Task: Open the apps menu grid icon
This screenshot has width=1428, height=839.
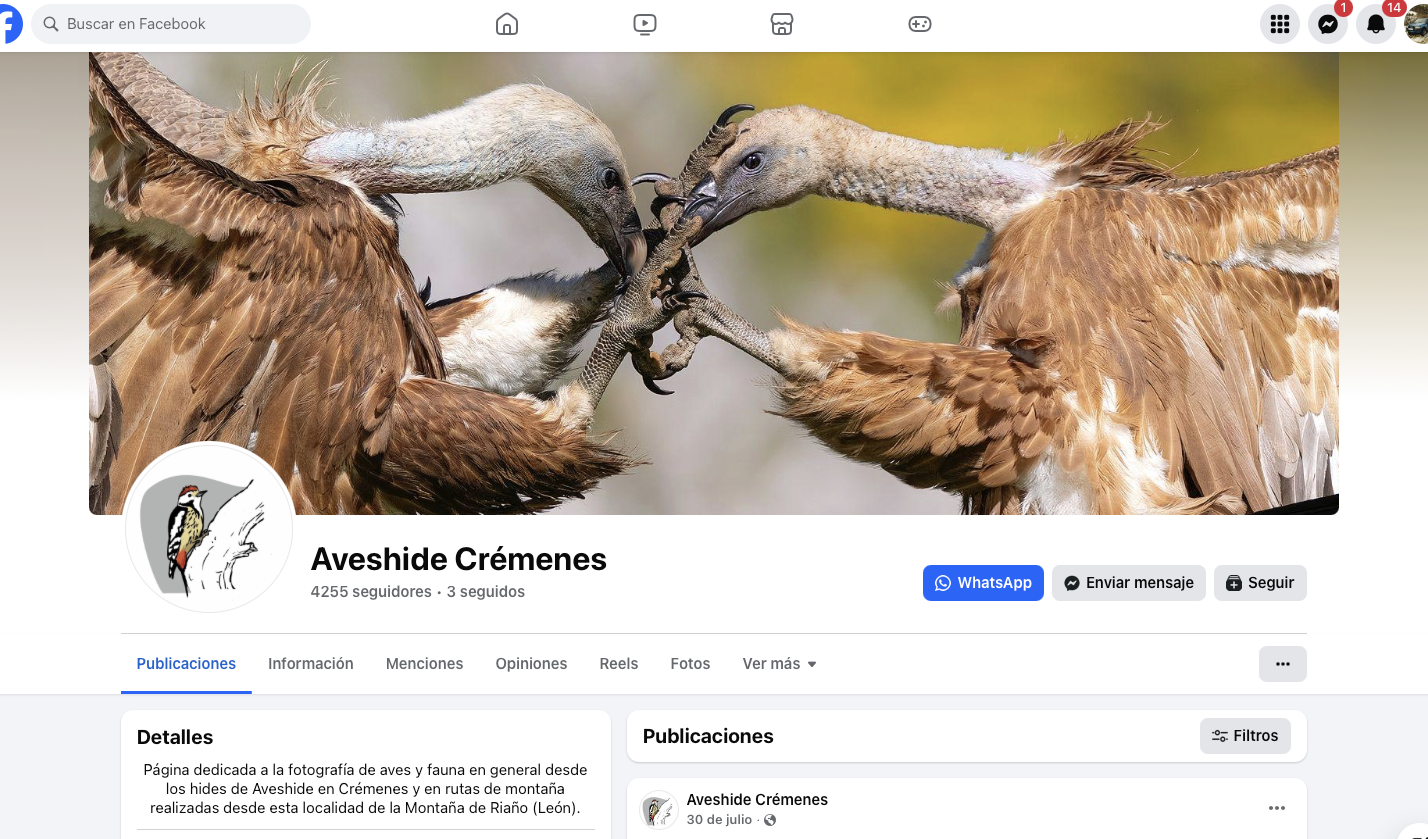Action: coord(1280,24)
